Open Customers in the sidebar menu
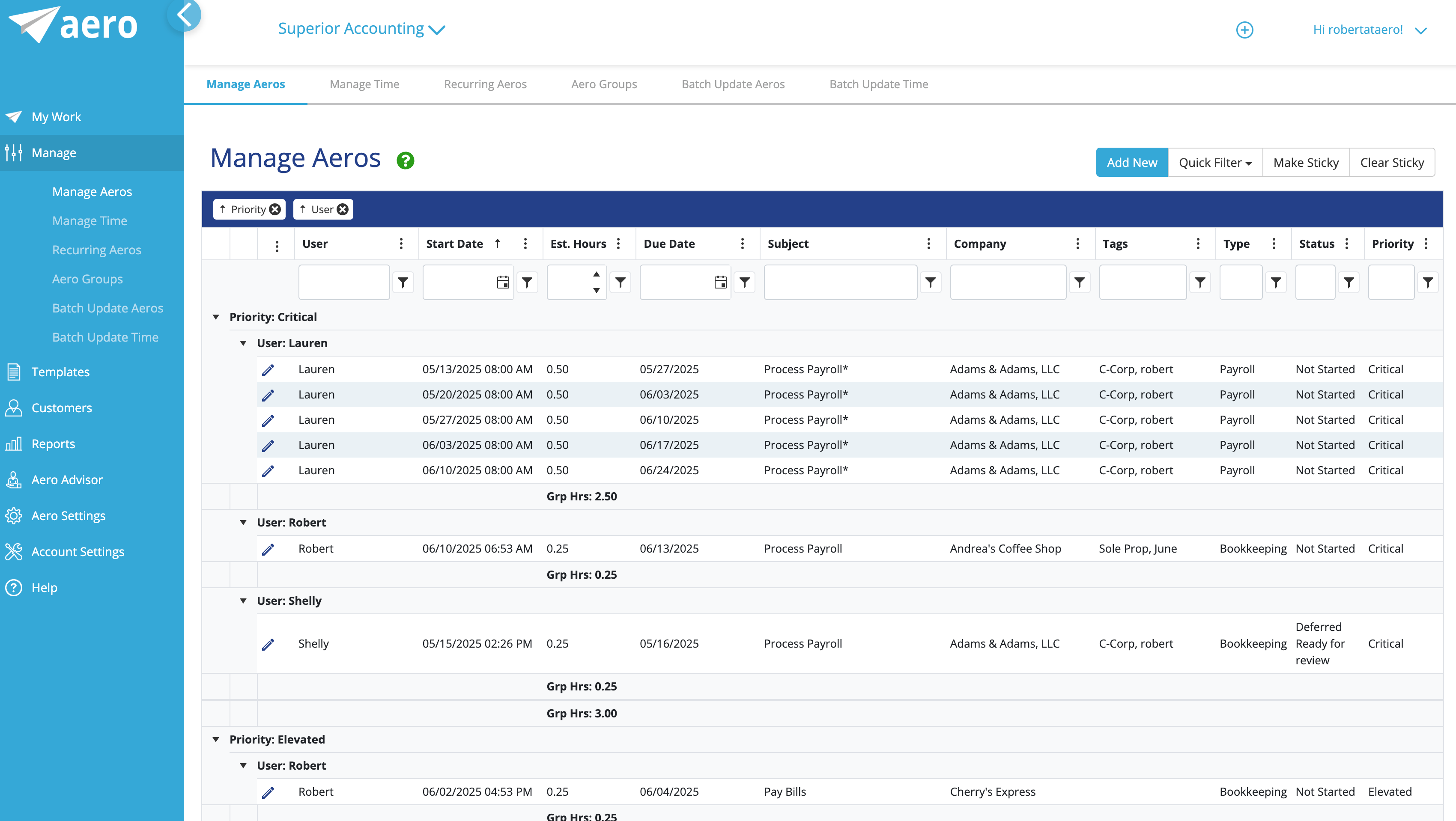Screen dimensions: 1456x821 (62, 408)
